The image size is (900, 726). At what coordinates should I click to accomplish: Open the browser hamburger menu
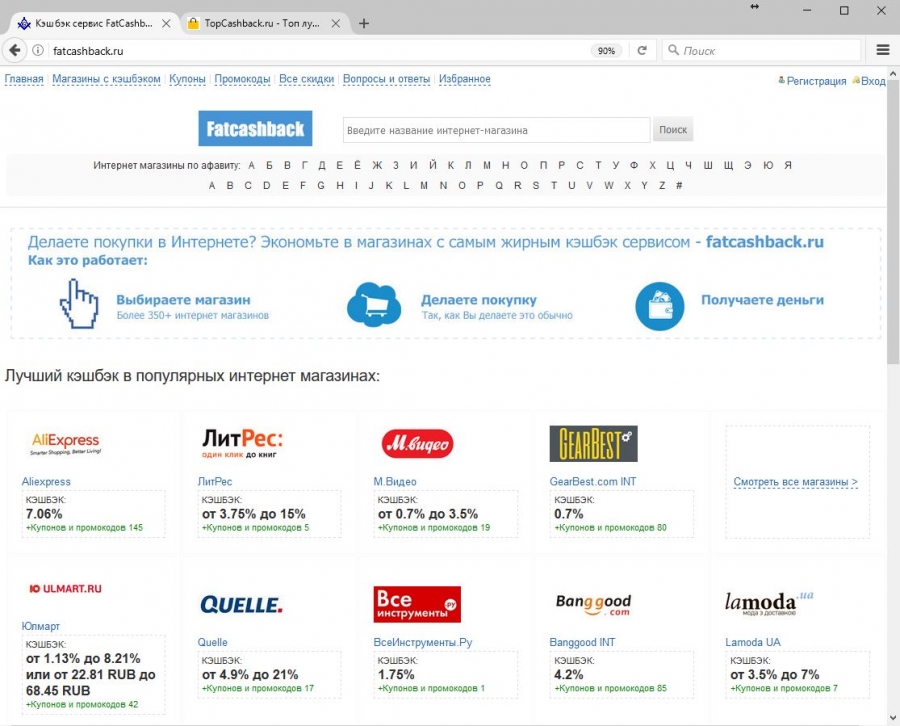click(x=883, y=51)
